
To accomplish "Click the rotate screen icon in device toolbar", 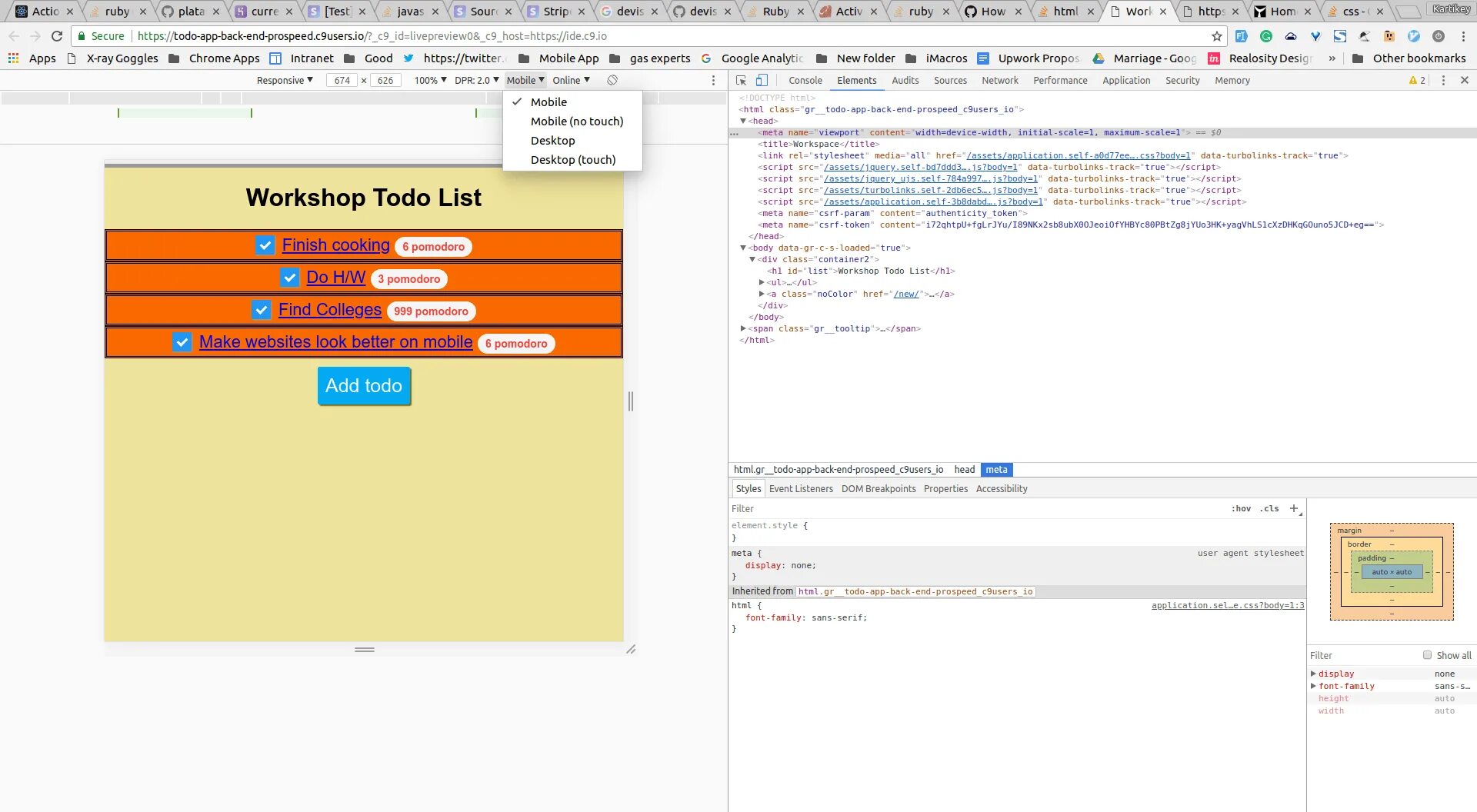I will [612, 80].
